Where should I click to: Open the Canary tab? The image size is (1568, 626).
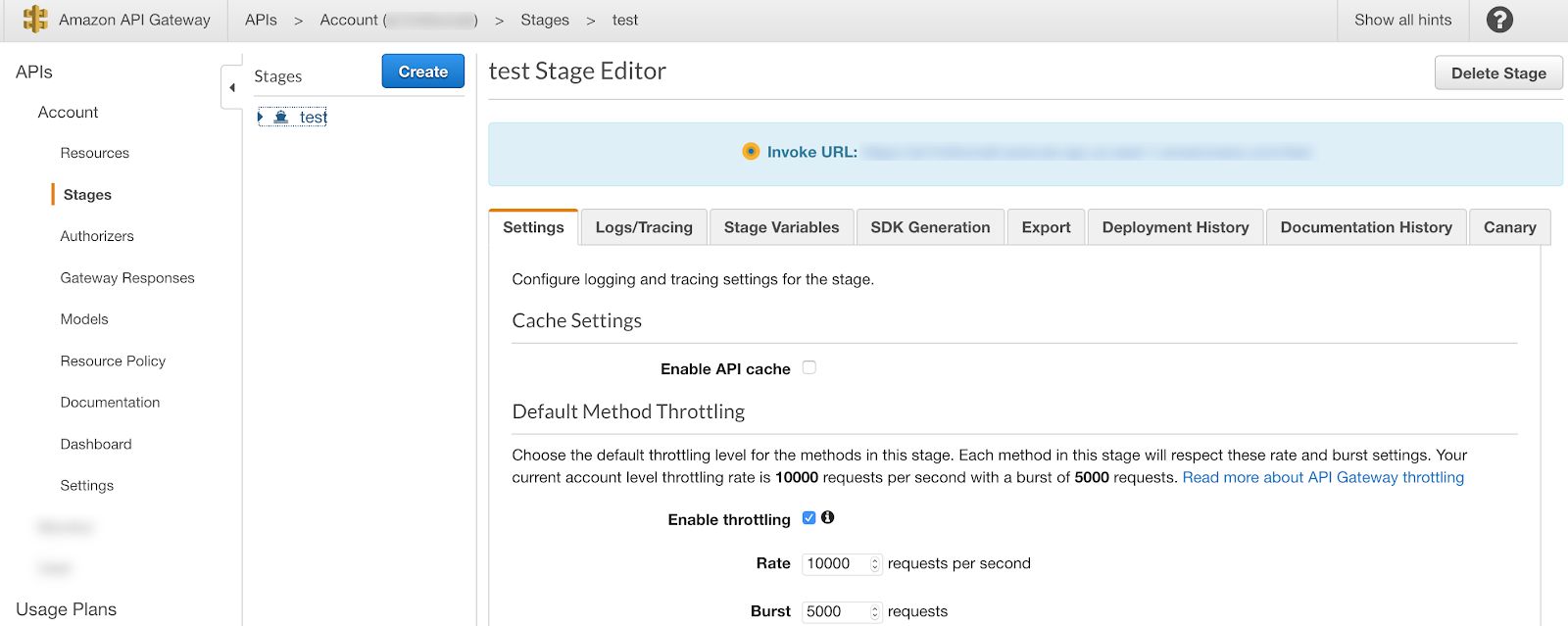coord(1509,227)
